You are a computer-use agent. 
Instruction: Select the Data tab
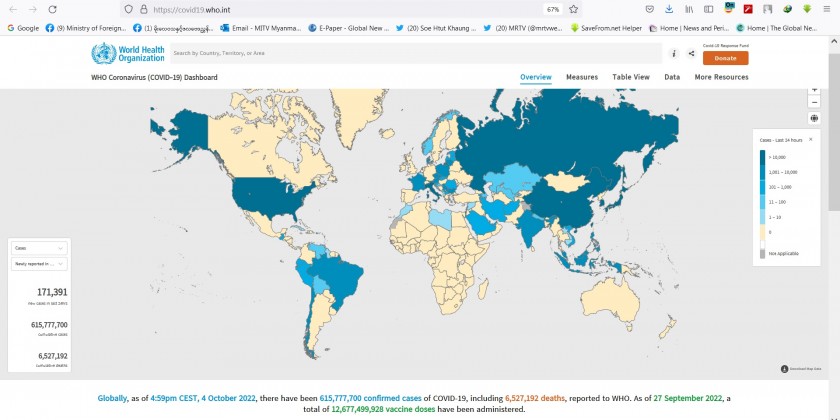[x=672, y=77]
